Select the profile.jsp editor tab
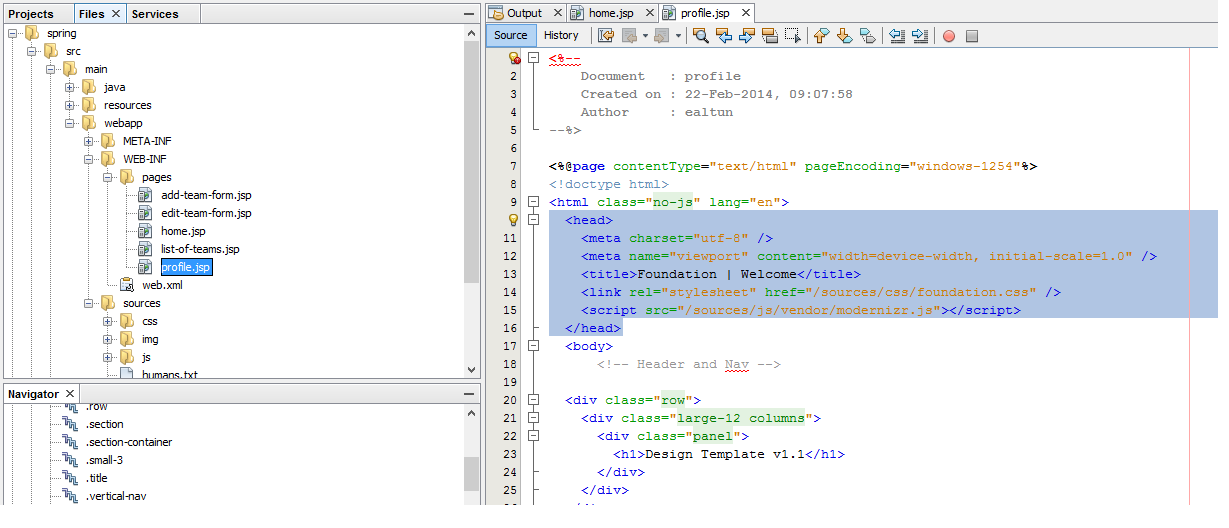The width and height of the screenshot is (1229, 528). pos(705,13)
